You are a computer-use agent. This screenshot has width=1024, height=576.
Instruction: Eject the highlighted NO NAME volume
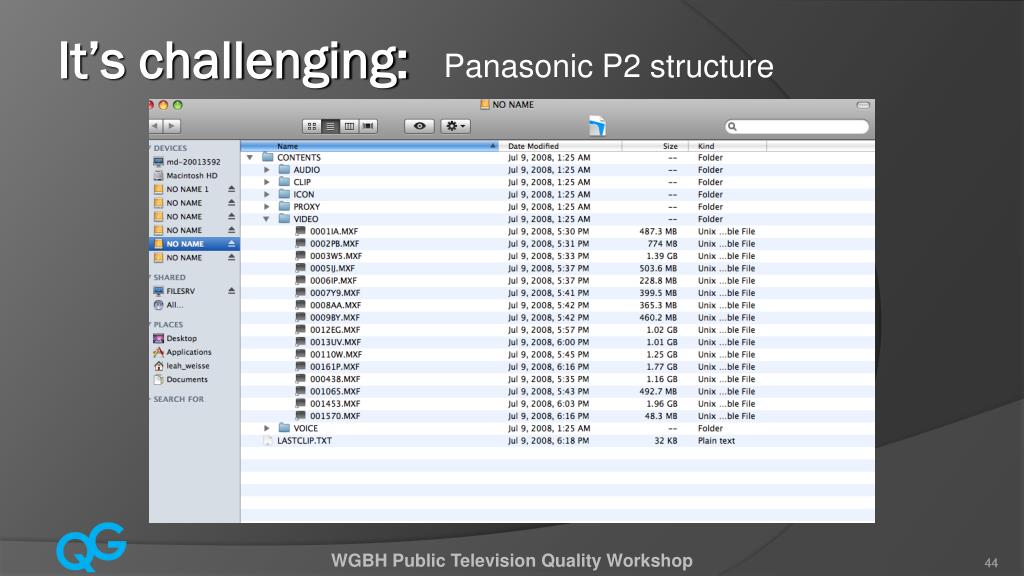(x=231, y=244)
